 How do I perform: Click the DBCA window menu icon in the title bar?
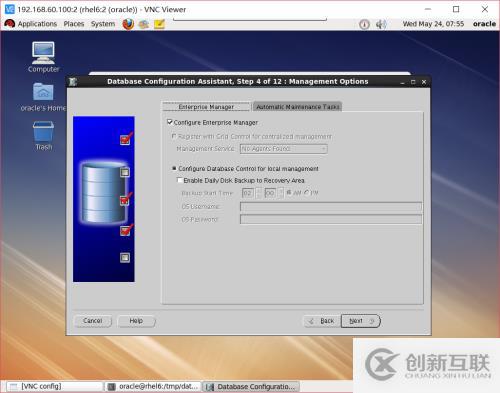pos(73,82)
